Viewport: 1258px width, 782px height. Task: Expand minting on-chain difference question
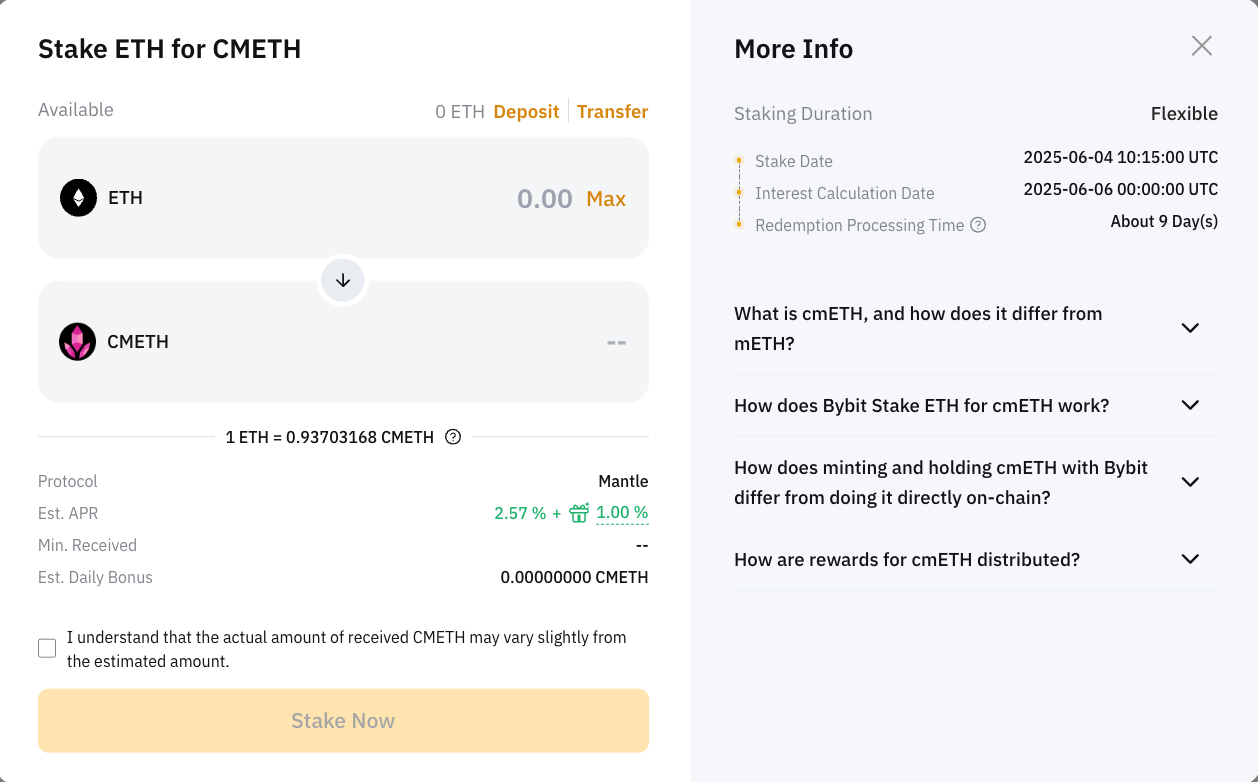tap(1189, 482)
